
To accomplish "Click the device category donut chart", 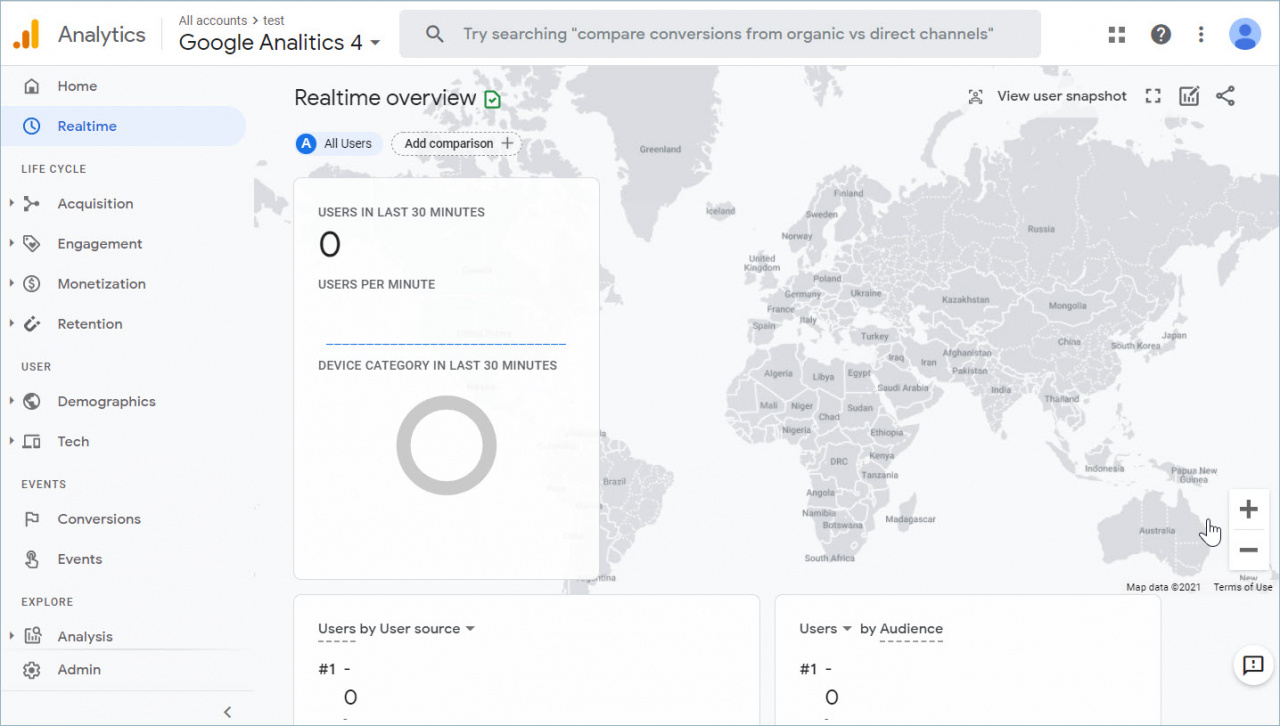I will [x=446, y=446].
